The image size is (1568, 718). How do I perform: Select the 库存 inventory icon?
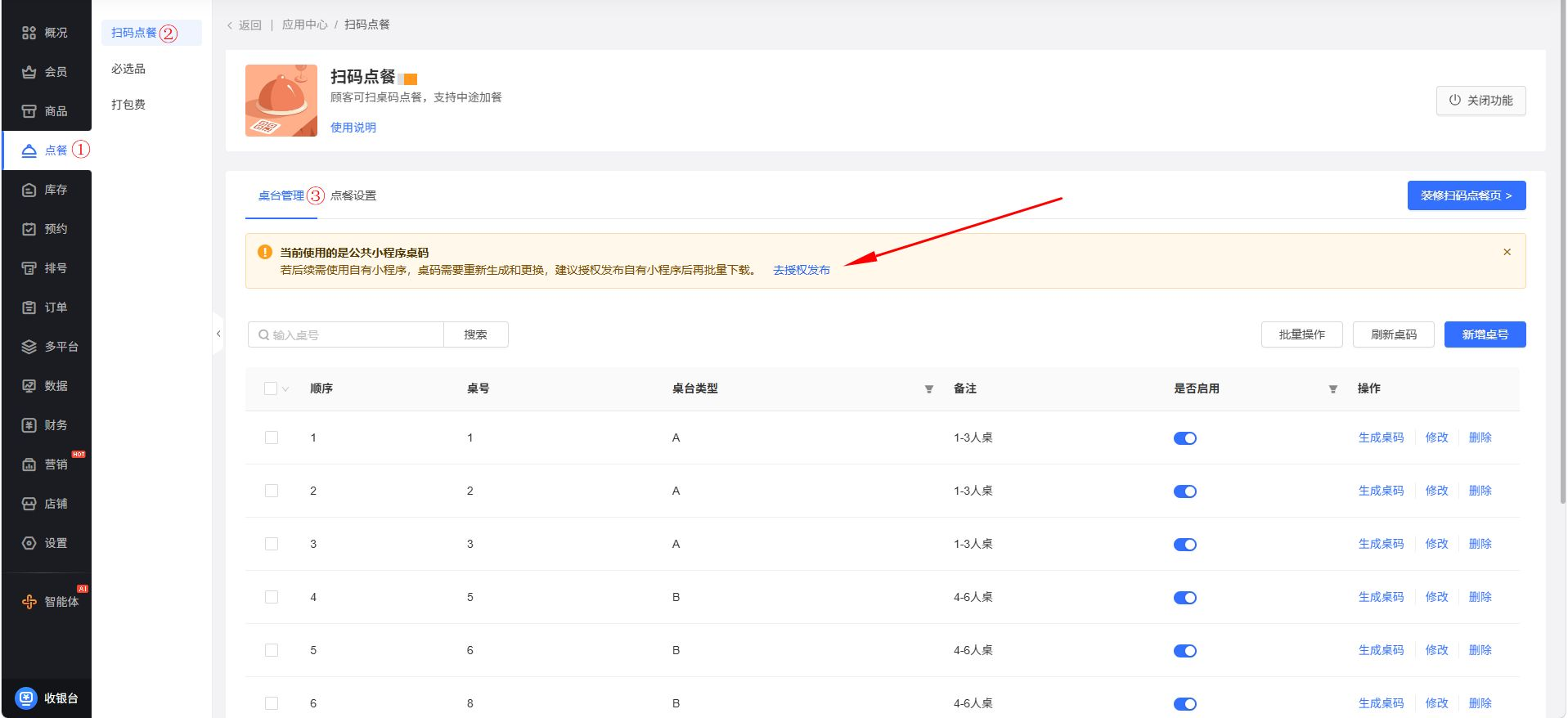(29, 190)
